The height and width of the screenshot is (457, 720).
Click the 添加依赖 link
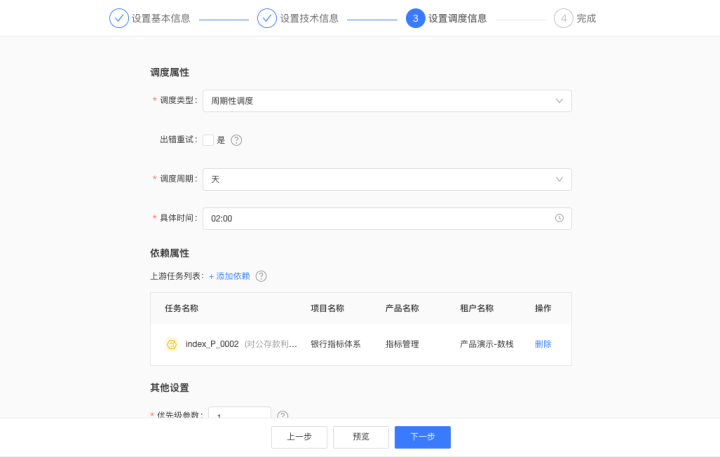click(x=229, y=276)
